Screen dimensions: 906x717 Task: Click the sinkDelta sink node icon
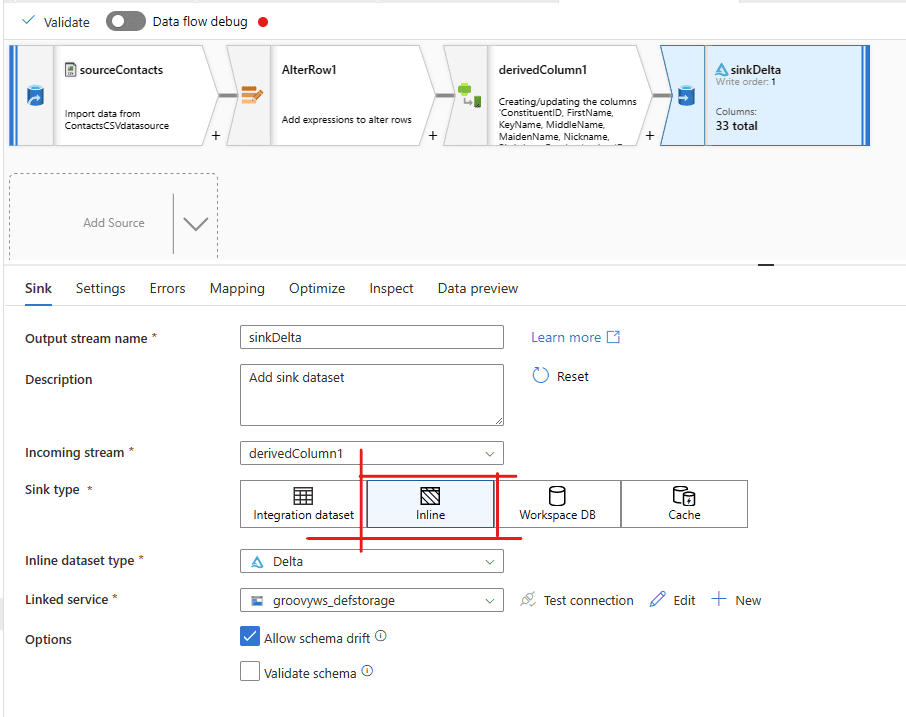685,96
